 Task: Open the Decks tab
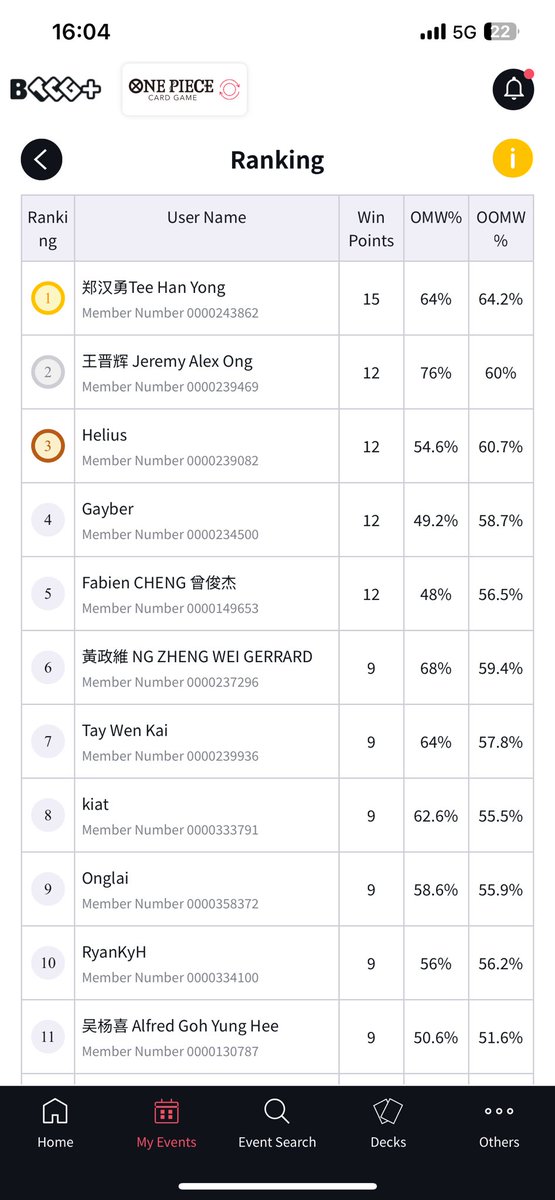388,1124
